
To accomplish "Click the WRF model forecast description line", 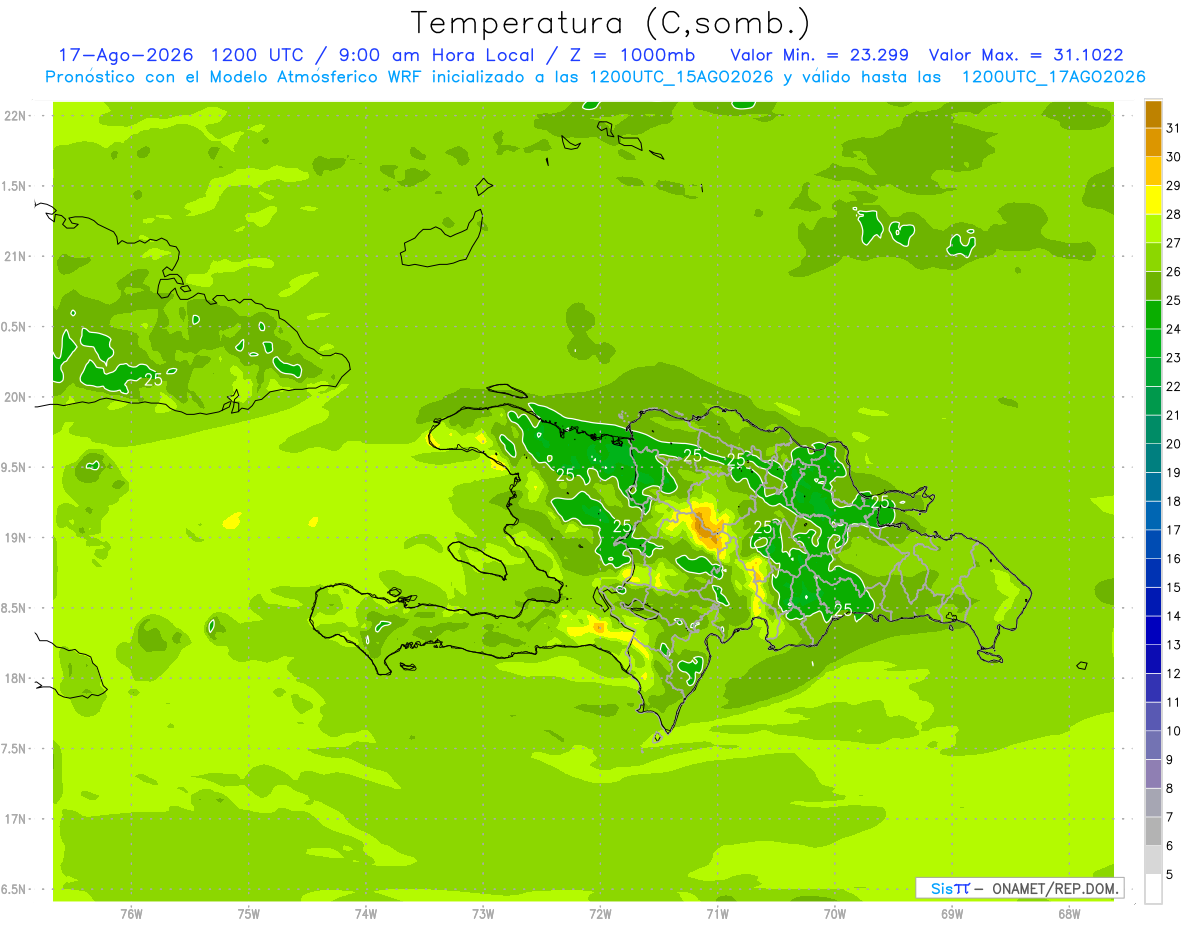I will click(595, 77).
